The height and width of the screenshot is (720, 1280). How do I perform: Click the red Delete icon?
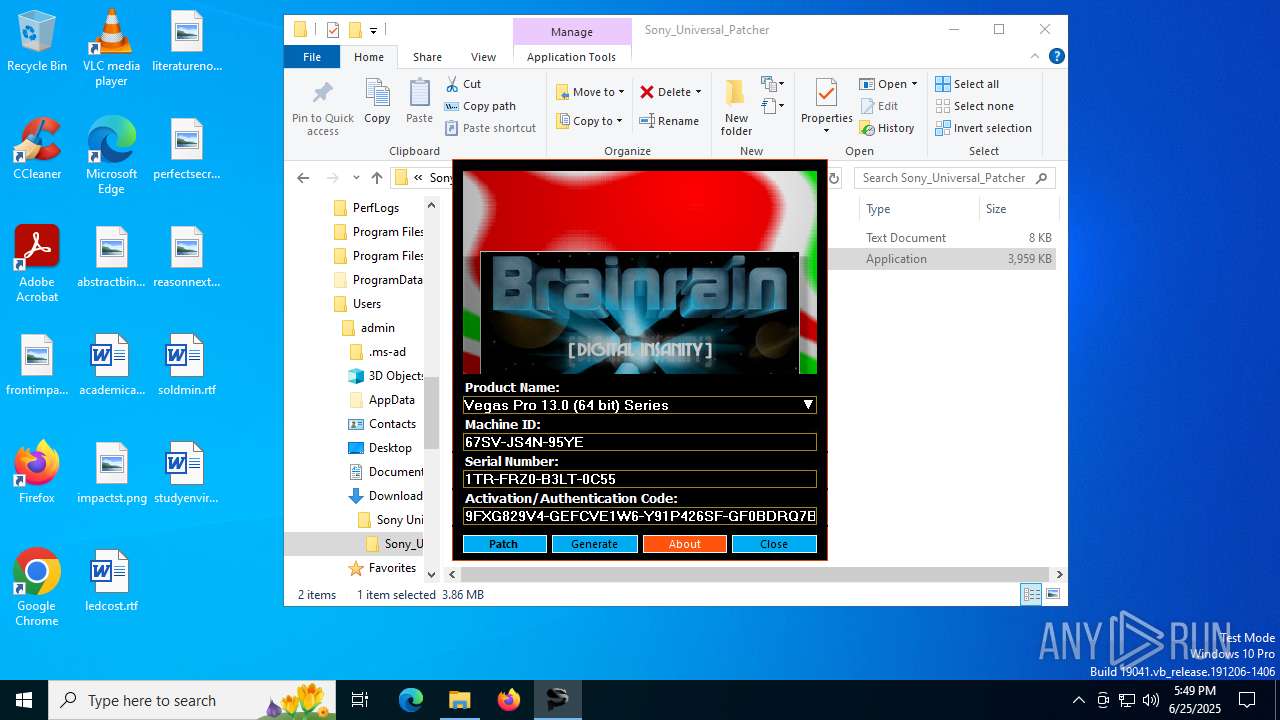[647, 92]
